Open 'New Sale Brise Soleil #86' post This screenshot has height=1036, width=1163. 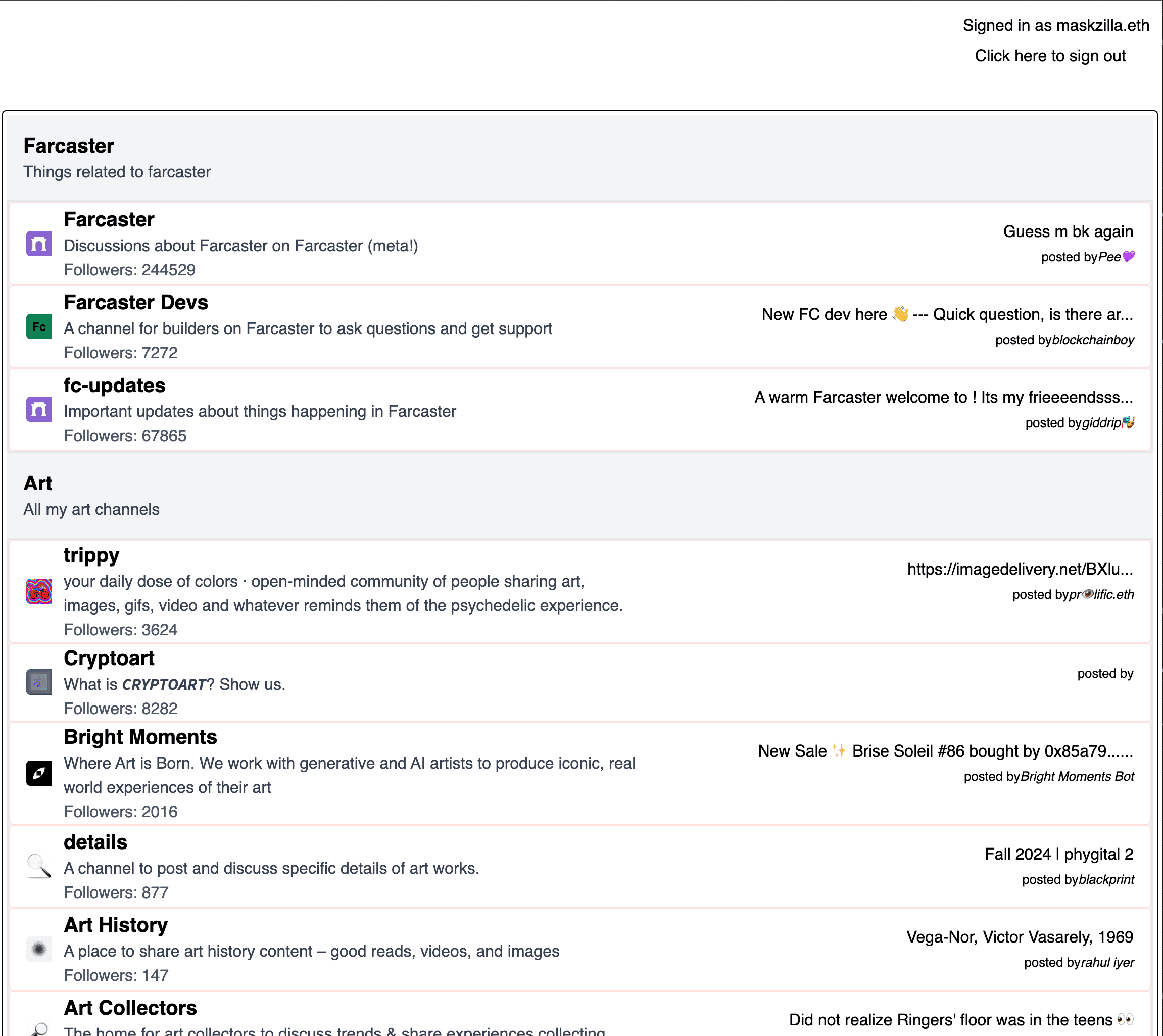pos(945,751)
